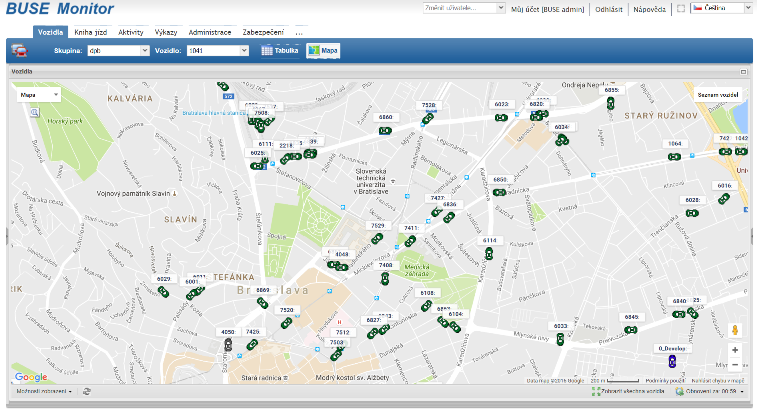
Task: Zoom in with the map plus button
Action: tap(735, 350)
